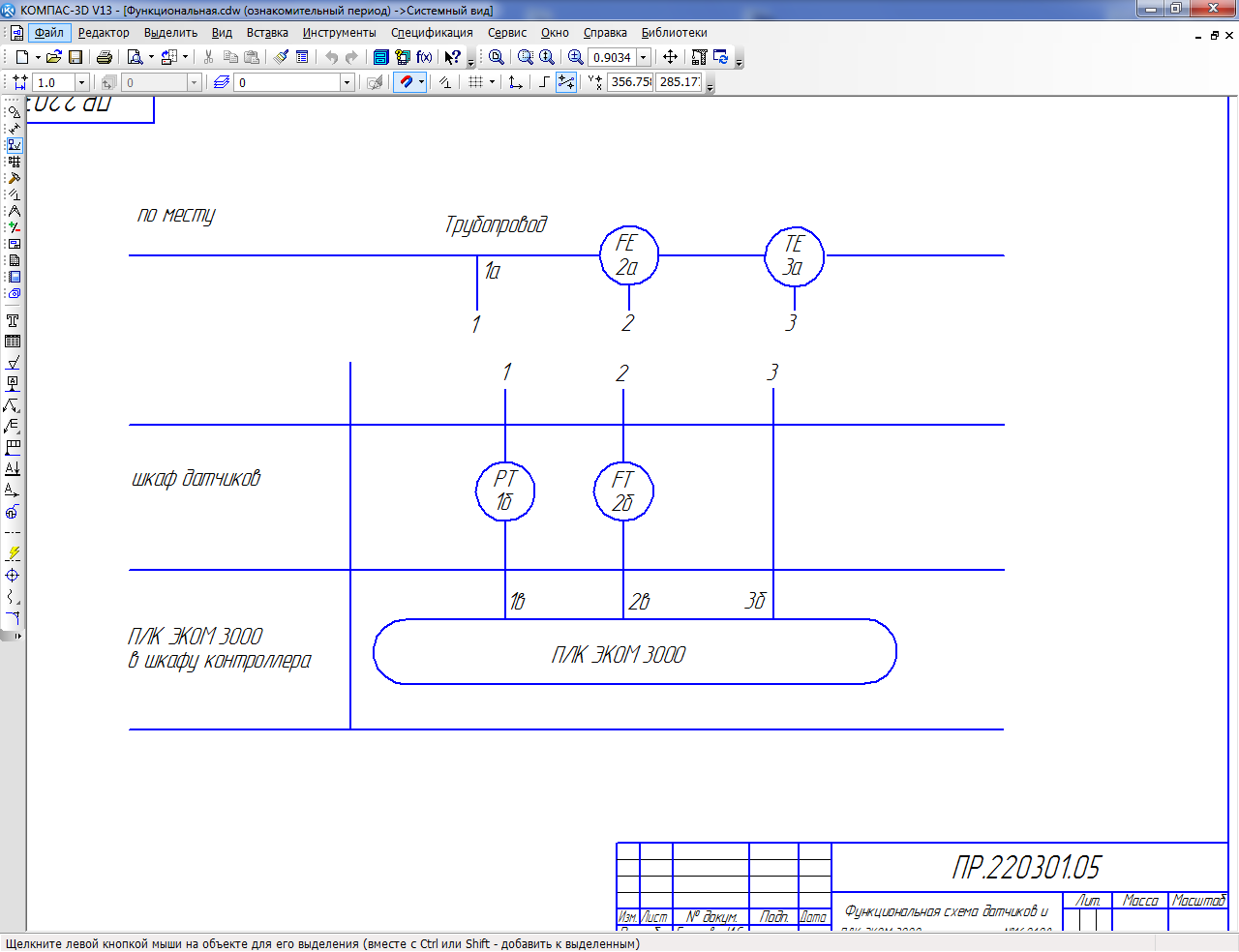
Task: Open the Файл menu
Action: pos(48,32)
